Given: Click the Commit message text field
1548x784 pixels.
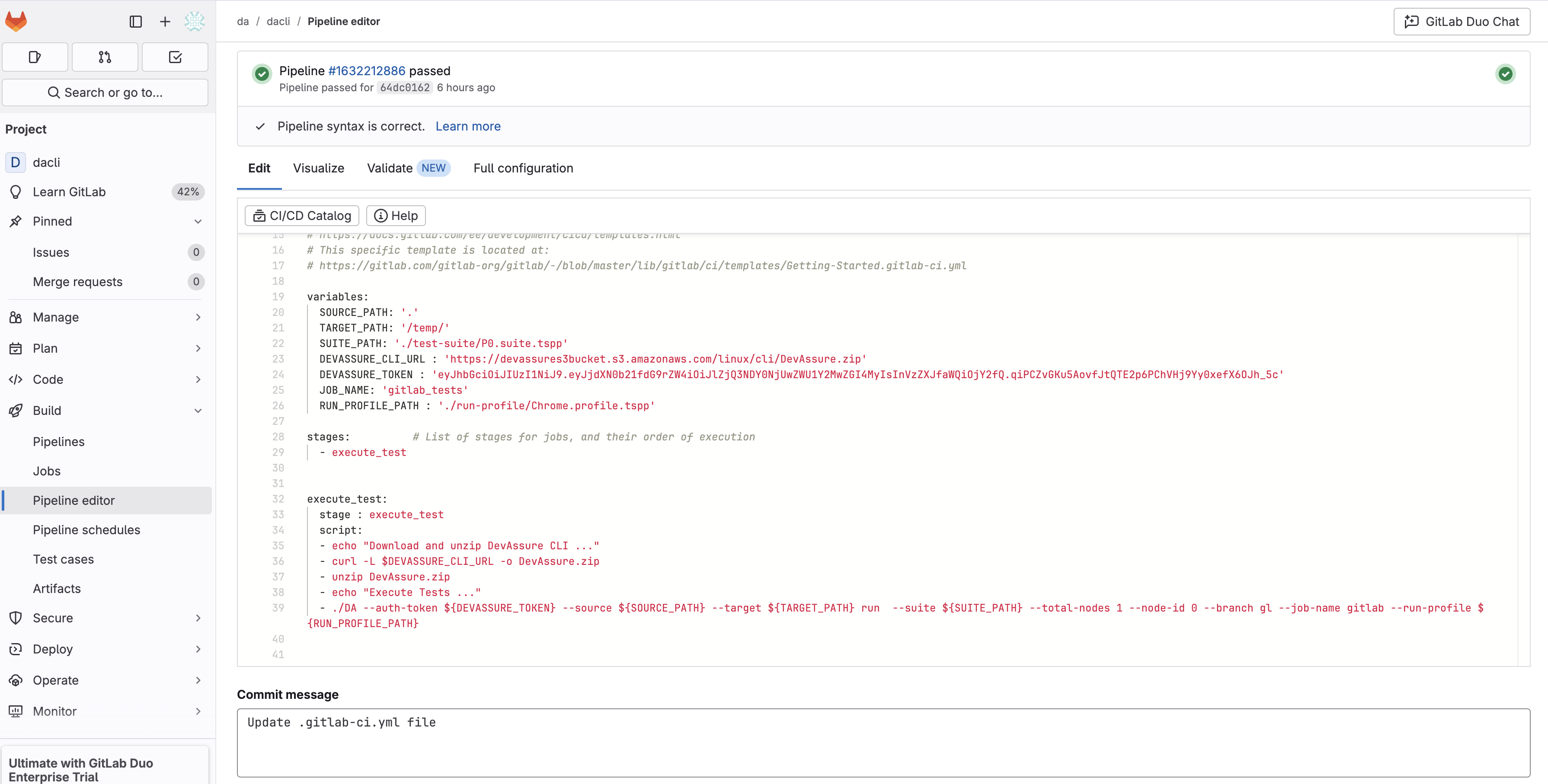Looking at the screenshot, I should coord(883,743).
